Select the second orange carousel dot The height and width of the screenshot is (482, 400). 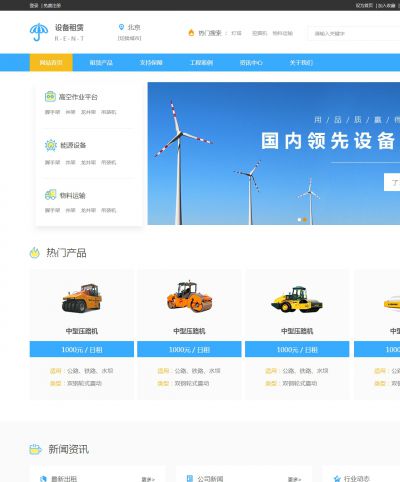[305, 220]
